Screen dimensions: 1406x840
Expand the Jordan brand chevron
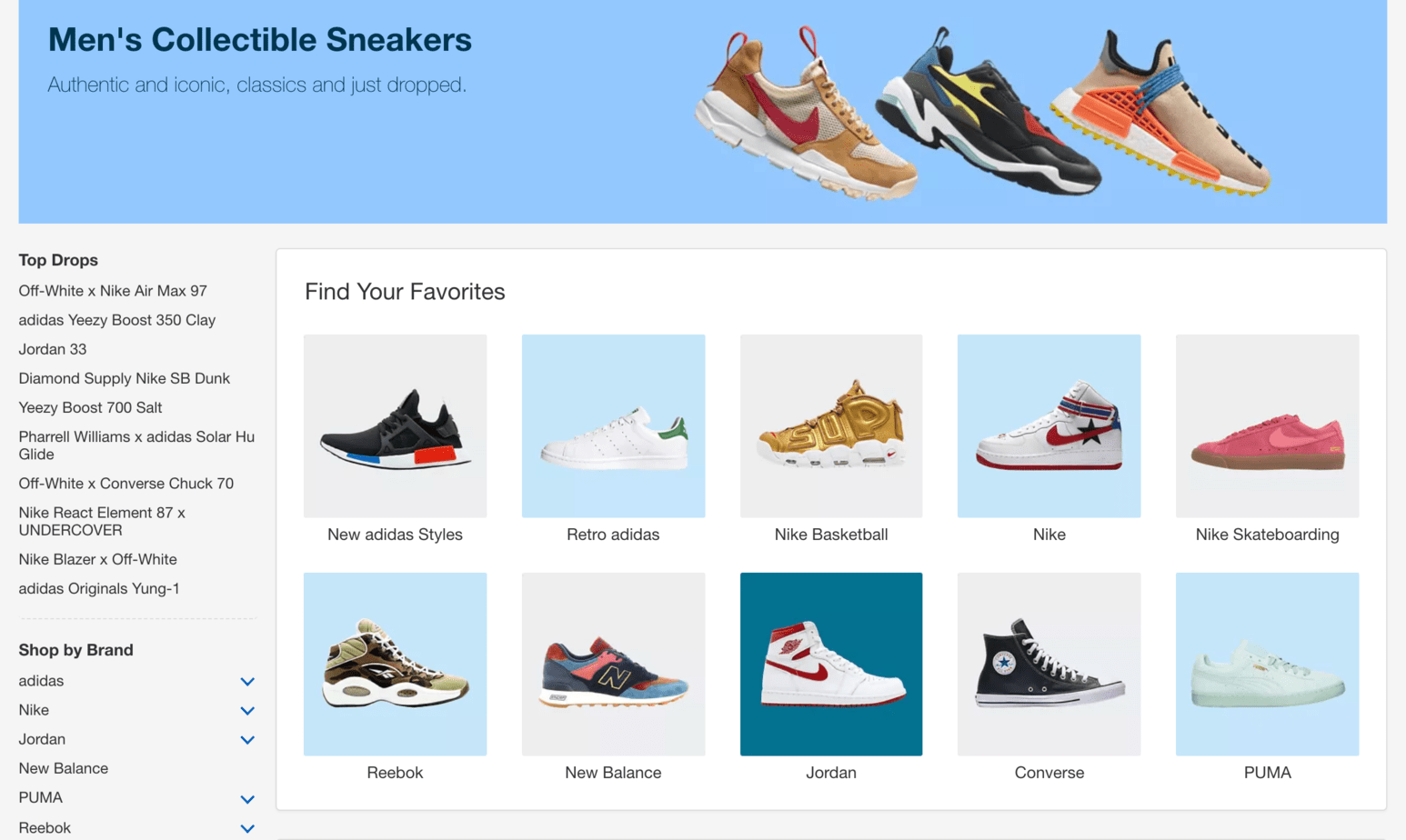click(x=247, y=740)
